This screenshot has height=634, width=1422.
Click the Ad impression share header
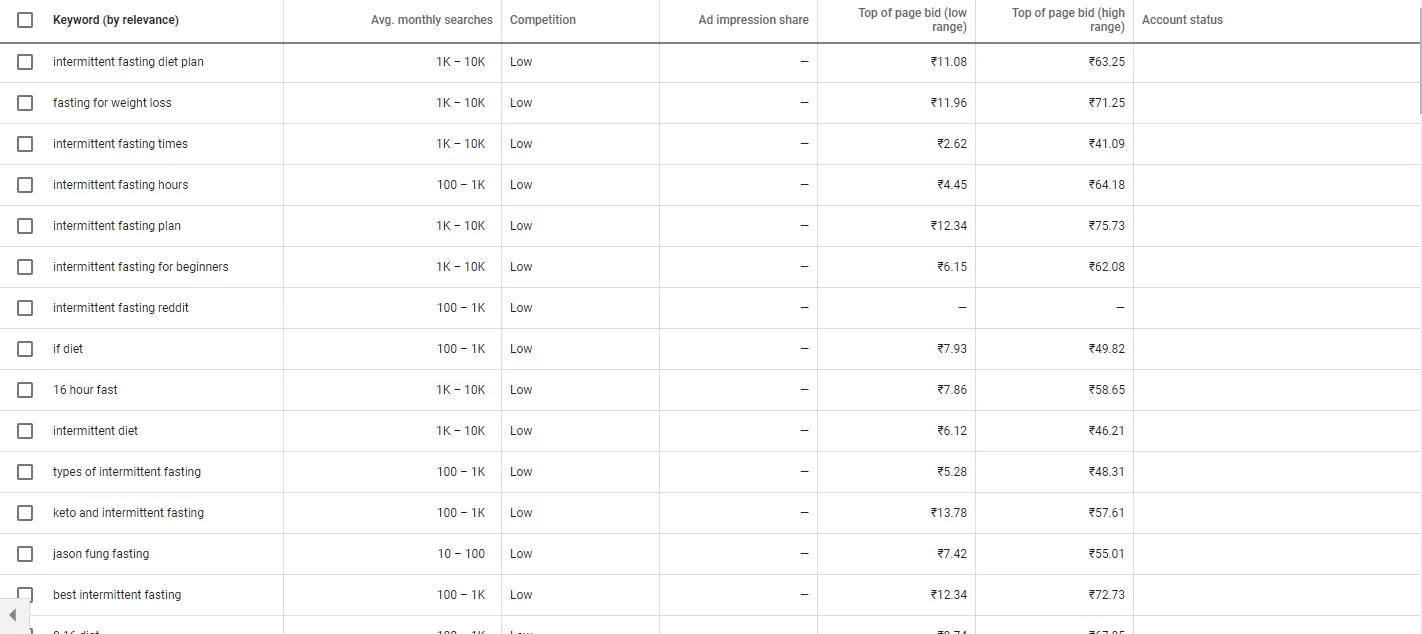(x=753, y=20)
